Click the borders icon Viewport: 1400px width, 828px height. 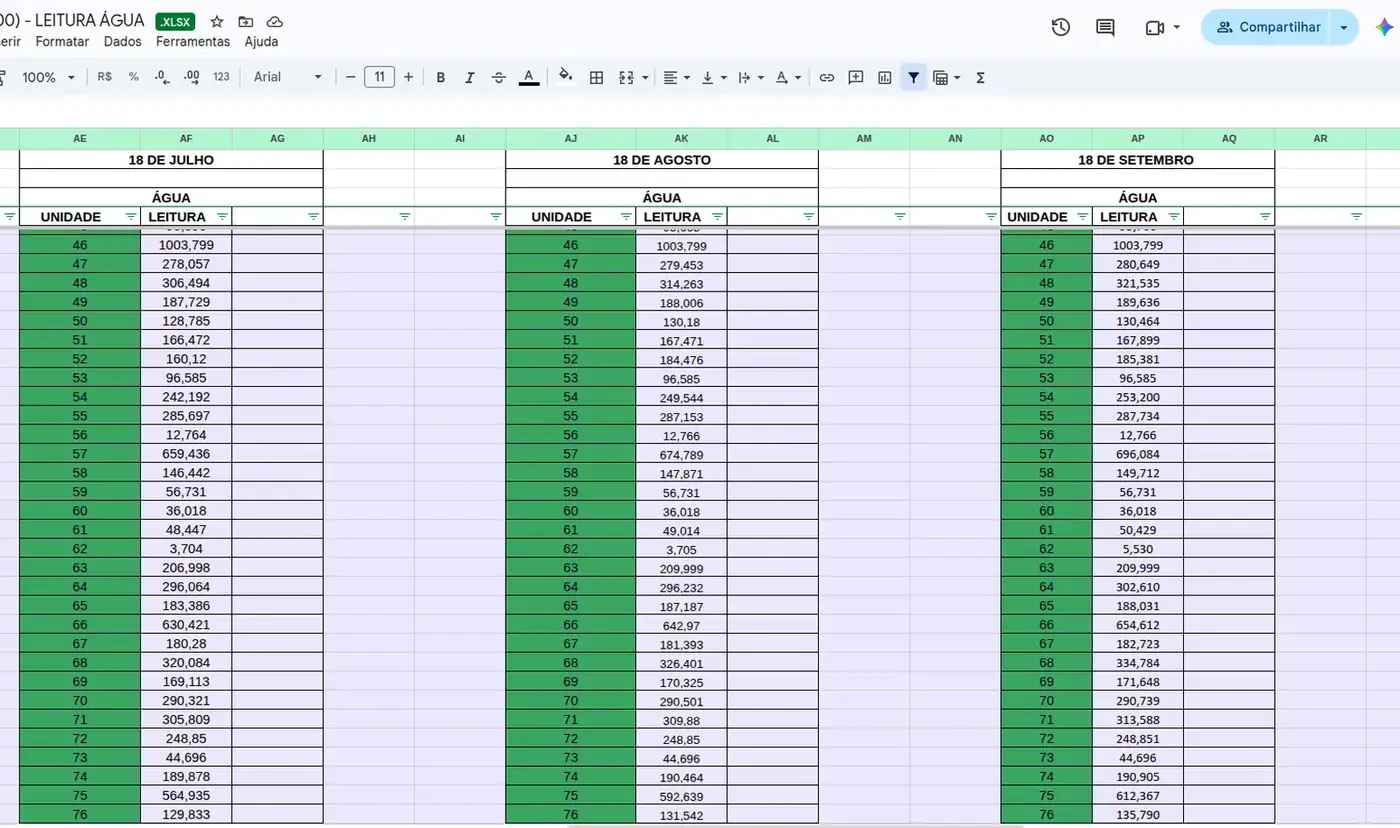click(x=597, y=77)
